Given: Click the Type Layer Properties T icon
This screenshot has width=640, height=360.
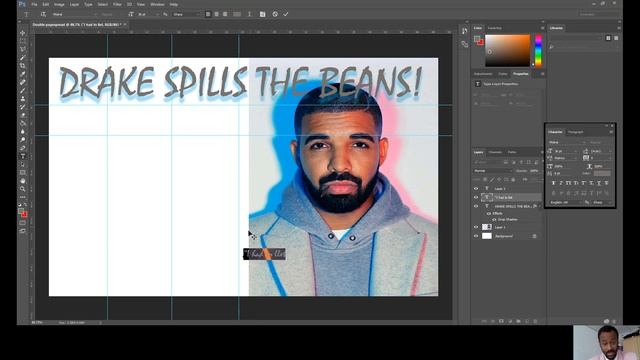Looking at the screenshot, I should click(x=478, y=84).
